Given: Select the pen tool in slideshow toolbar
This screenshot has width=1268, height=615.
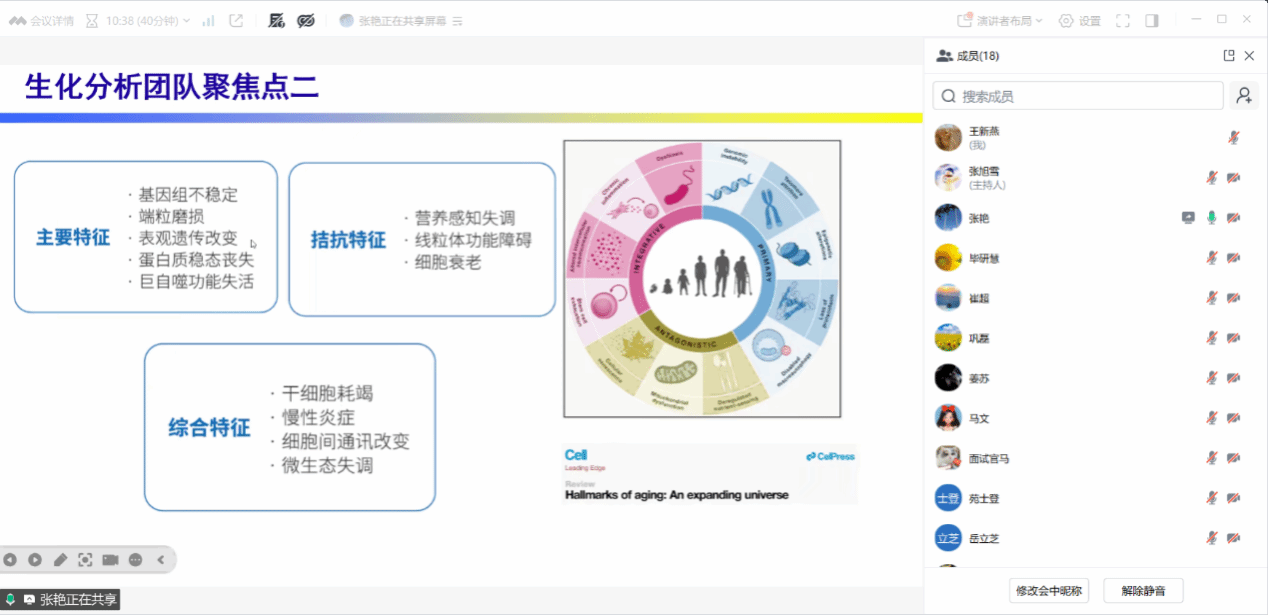Looking at the screenshot, I should [60, 560].
